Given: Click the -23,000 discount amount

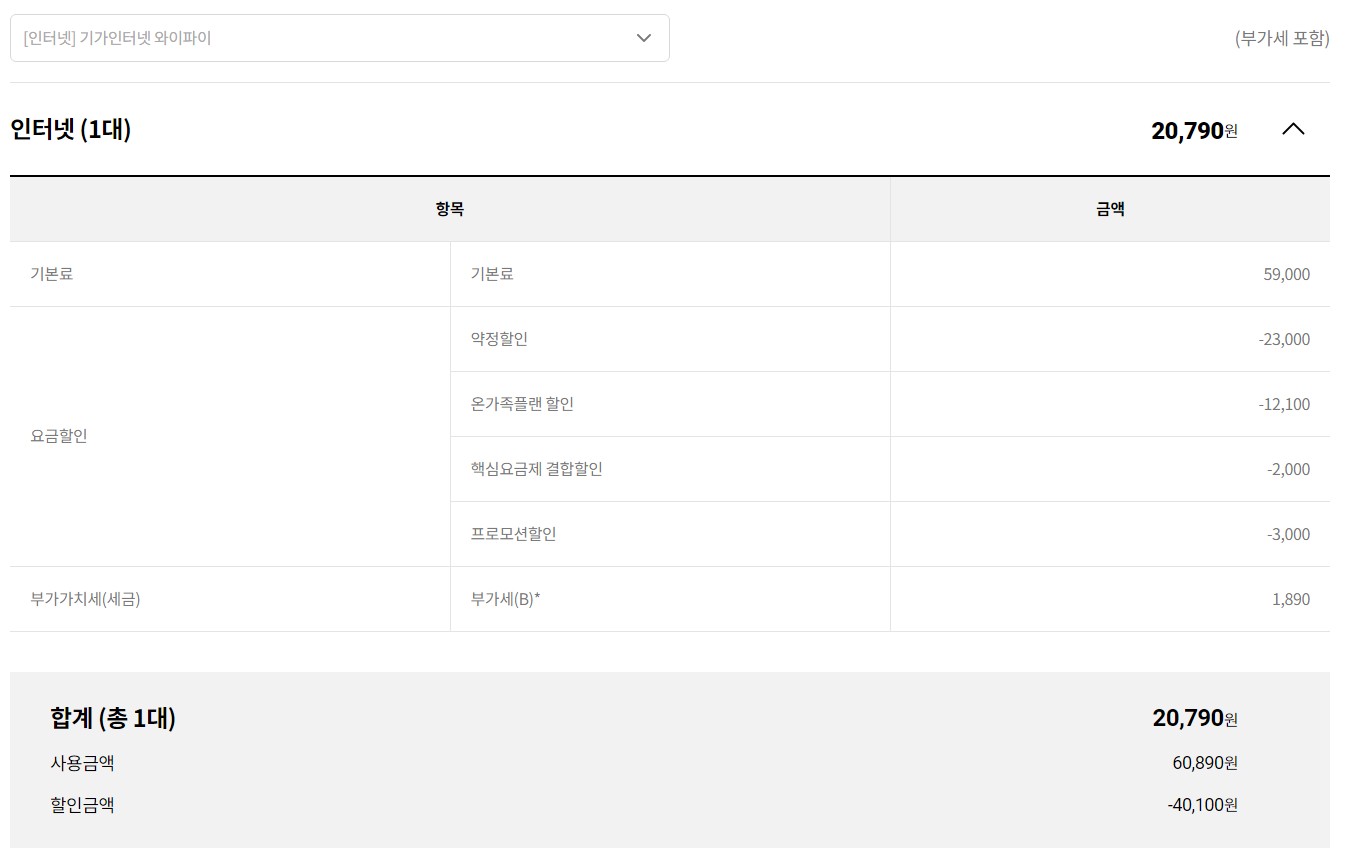Looking at the screenshot, I should click(1284, 339).
